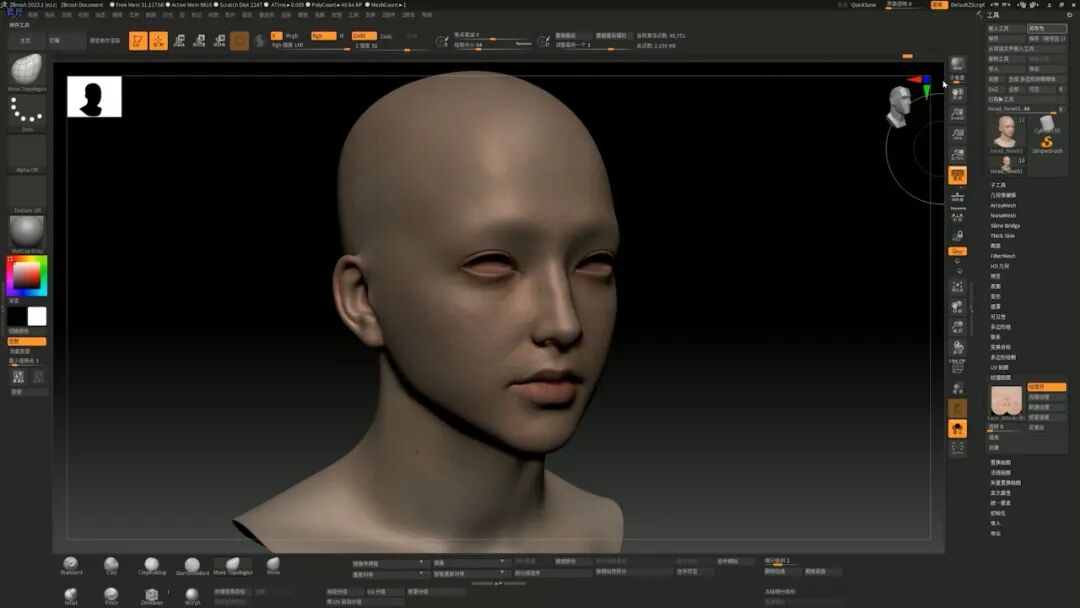Screen dimensions: 1080x608
Task: Toggle the orange Qxyz rotation button
Action: coord(957,251)
